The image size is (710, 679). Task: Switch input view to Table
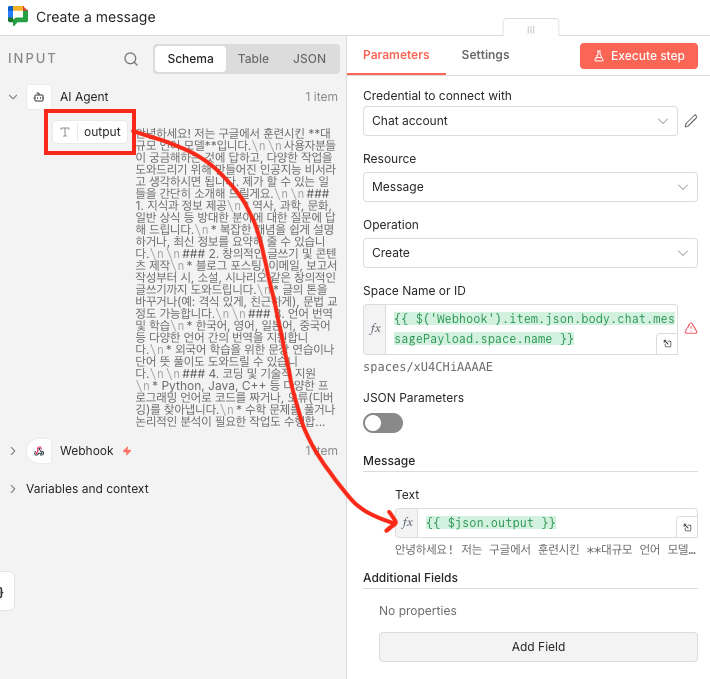(253, 59)
